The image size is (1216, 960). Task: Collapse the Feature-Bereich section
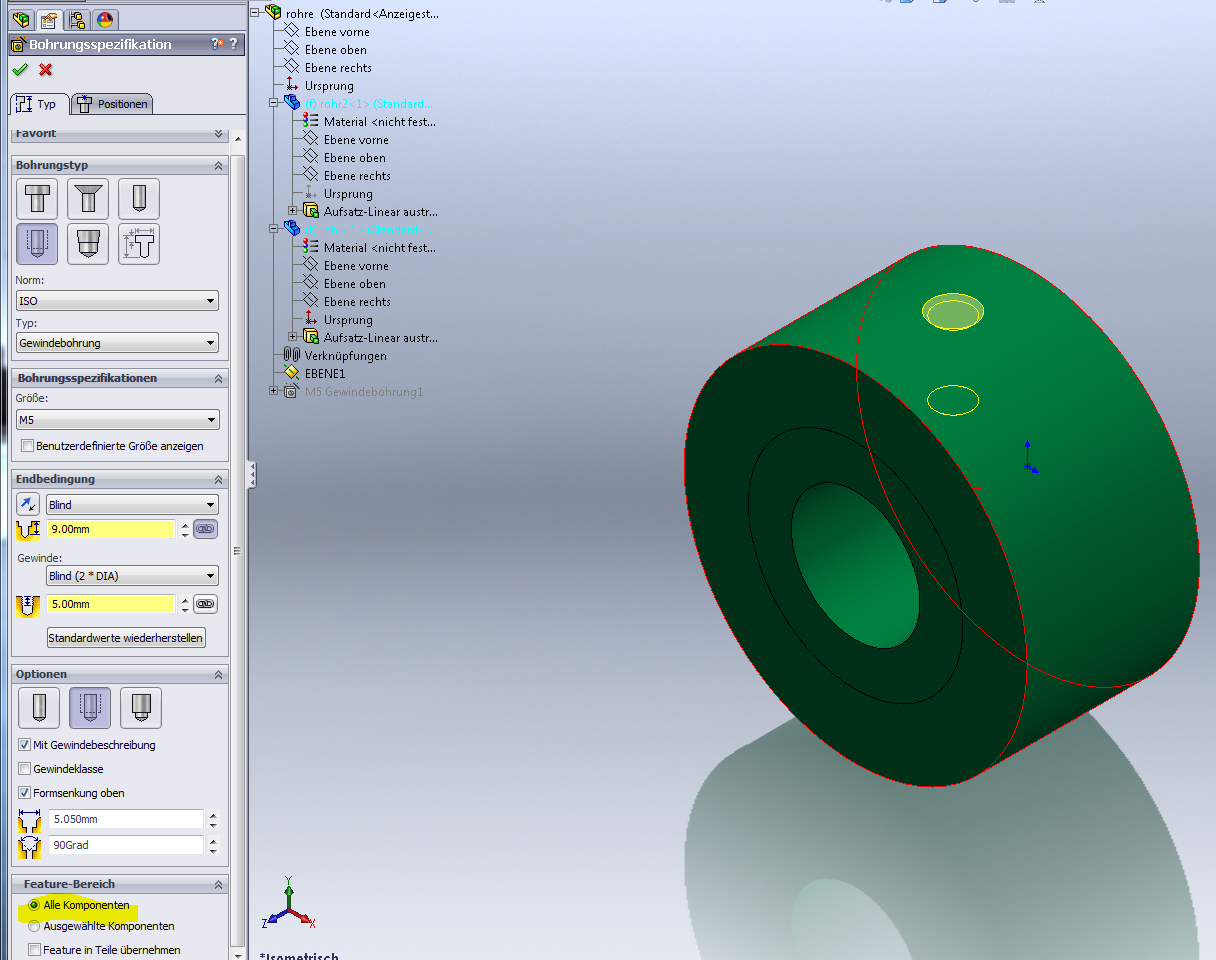[218, 885]
